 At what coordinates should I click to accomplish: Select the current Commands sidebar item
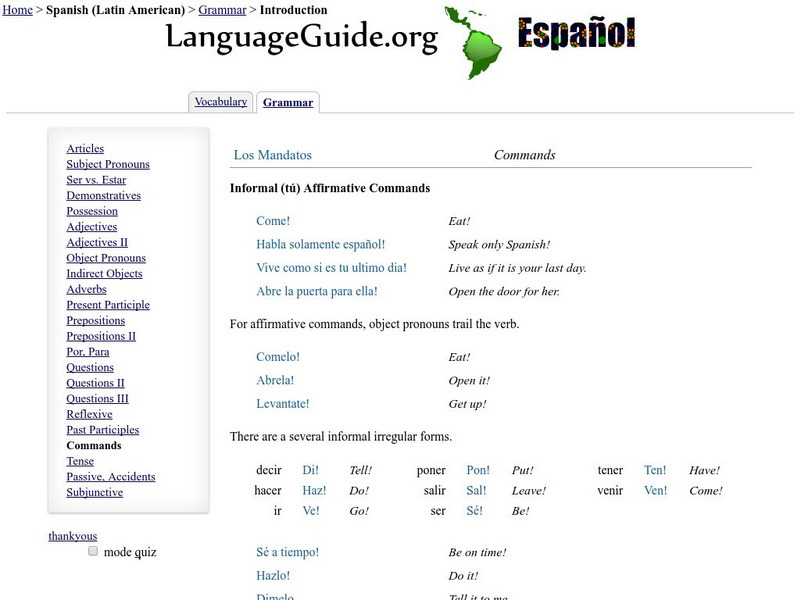click(x=94, y=446)
